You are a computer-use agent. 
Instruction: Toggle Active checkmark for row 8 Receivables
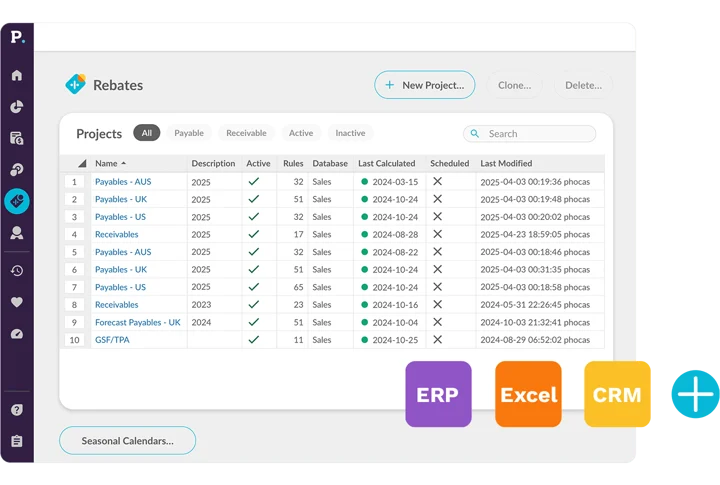coord(254,305)
